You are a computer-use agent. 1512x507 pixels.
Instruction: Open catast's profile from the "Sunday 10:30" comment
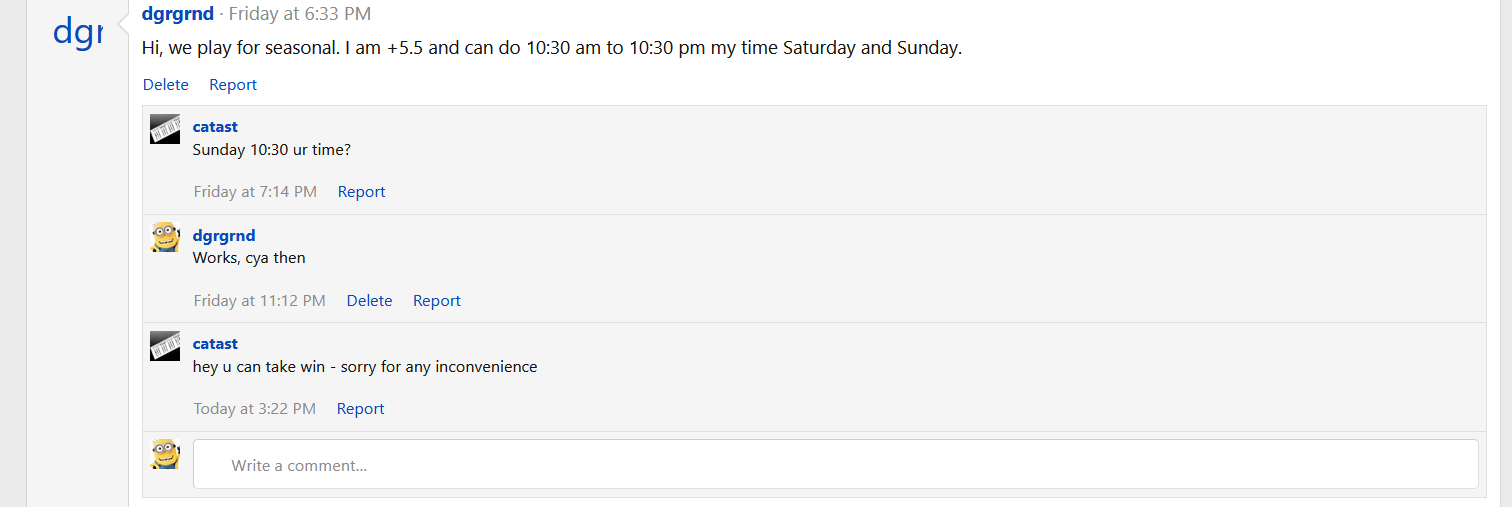pyautogui.click(x=215, y=127)
